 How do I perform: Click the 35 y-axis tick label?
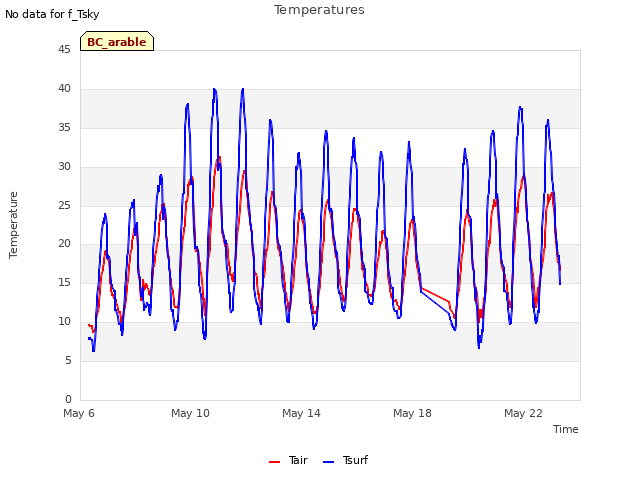click(64, 128)
